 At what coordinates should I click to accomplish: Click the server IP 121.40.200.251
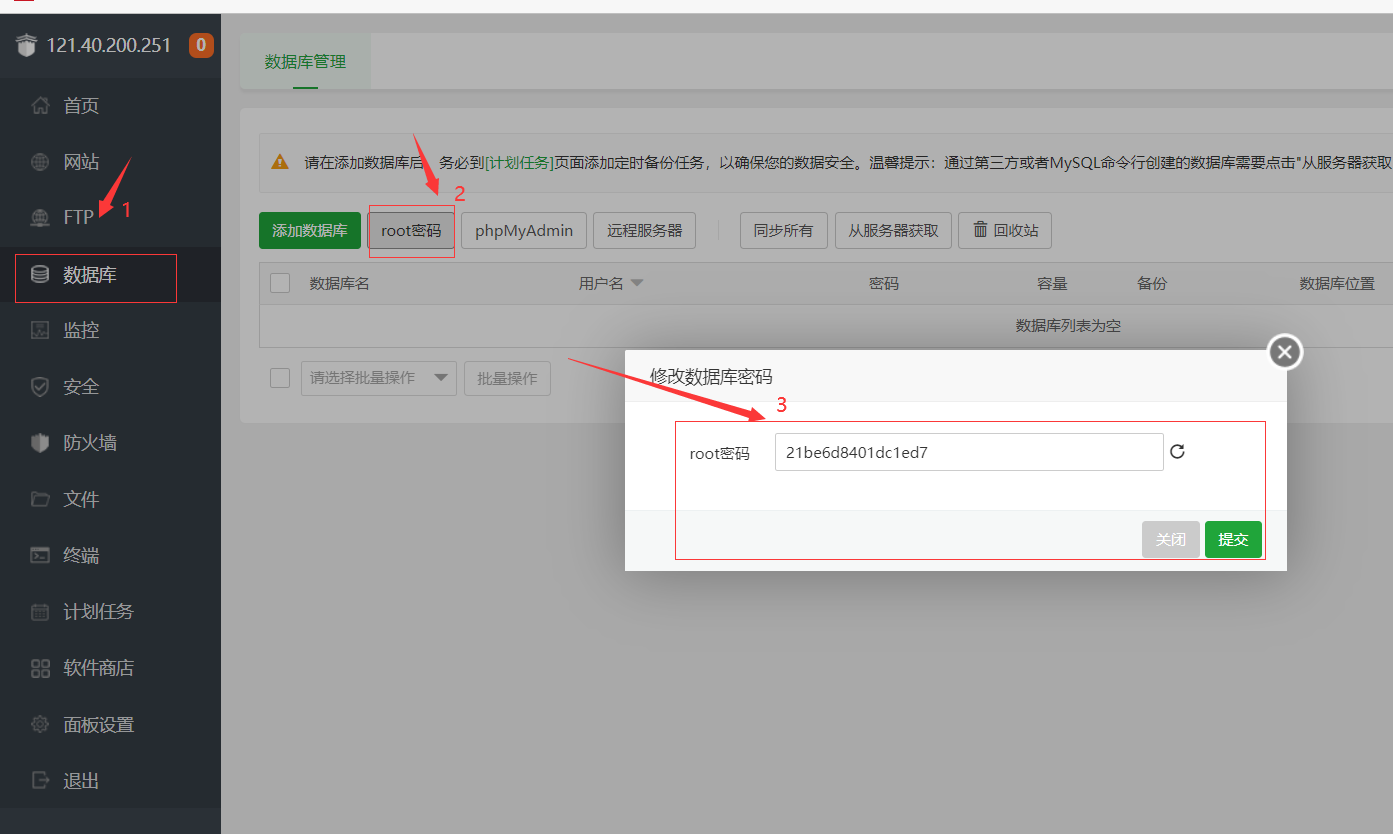click(109, 45)
